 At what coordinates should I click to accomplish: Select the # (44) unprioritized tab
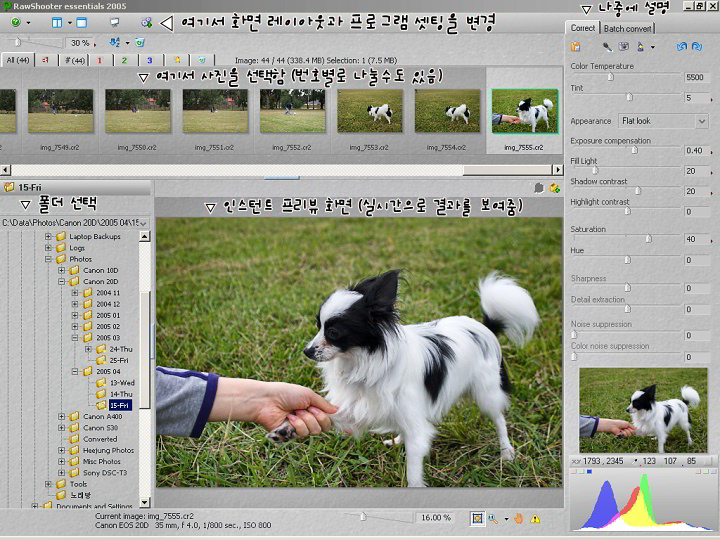click(x=74, y=60)
